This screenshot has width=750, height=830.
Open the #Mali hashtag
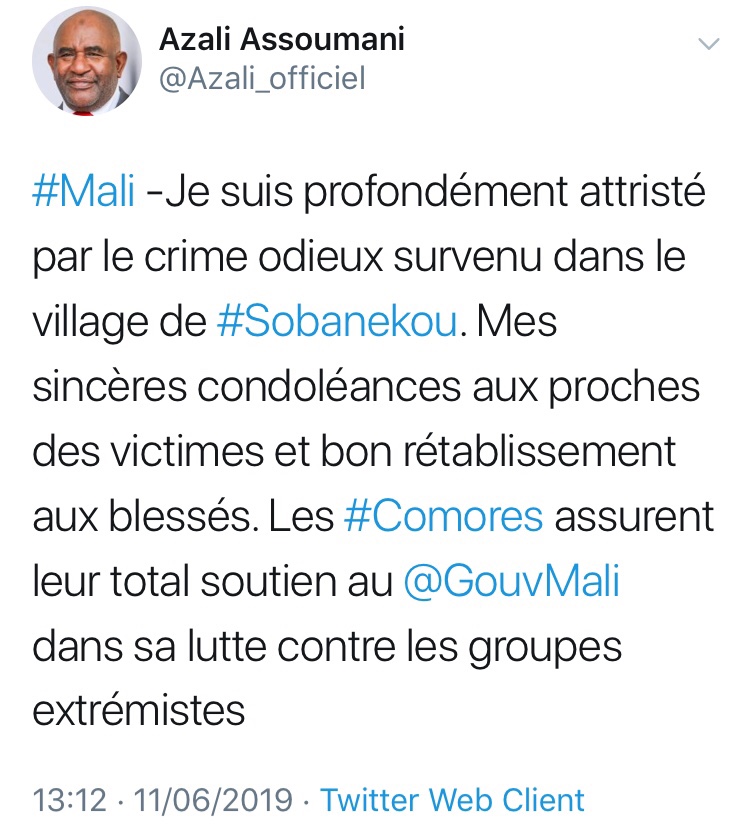[x=84, y=191]
